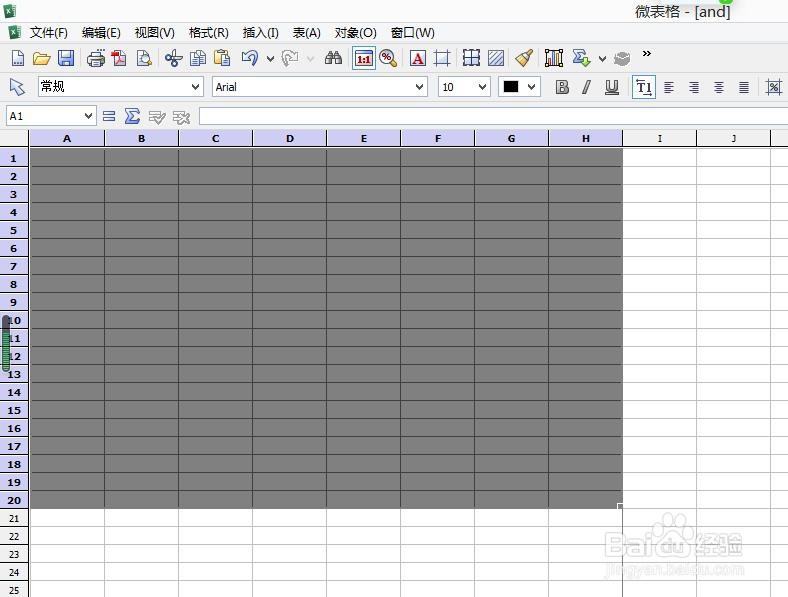Image resolution: width=788 pixels, height=597 pixels.
Task: Export to PDF with the red PDF icon
Action: coord(119,59)
